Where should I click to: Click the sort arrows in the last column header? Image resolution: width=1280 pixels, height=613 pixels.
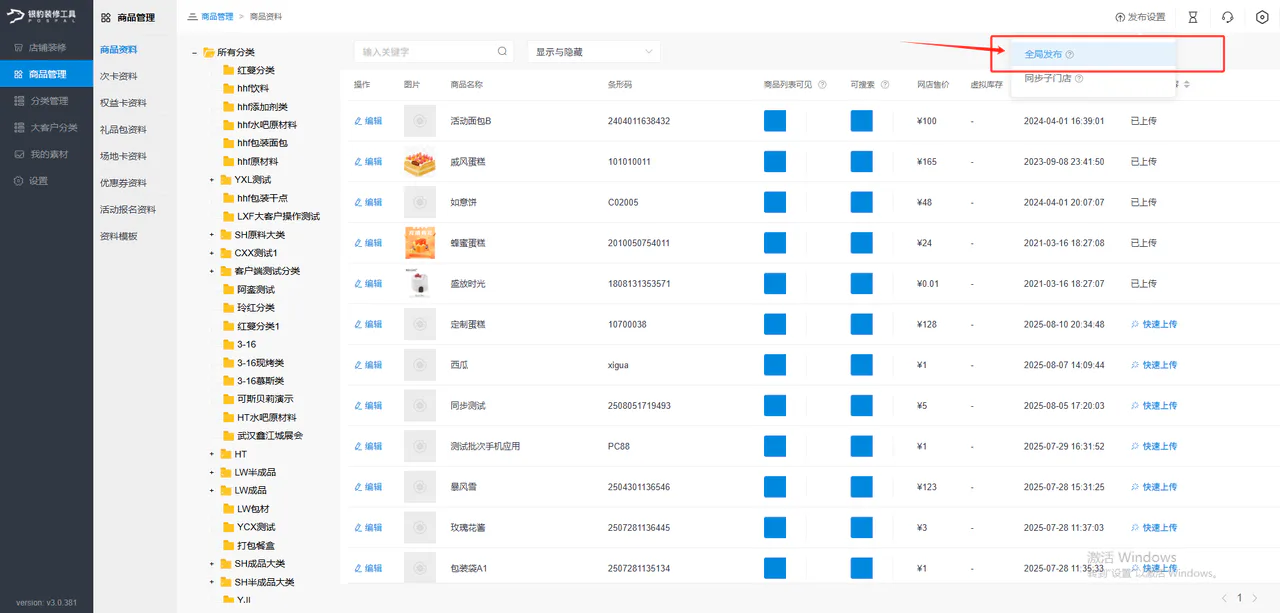(1186, 85)
